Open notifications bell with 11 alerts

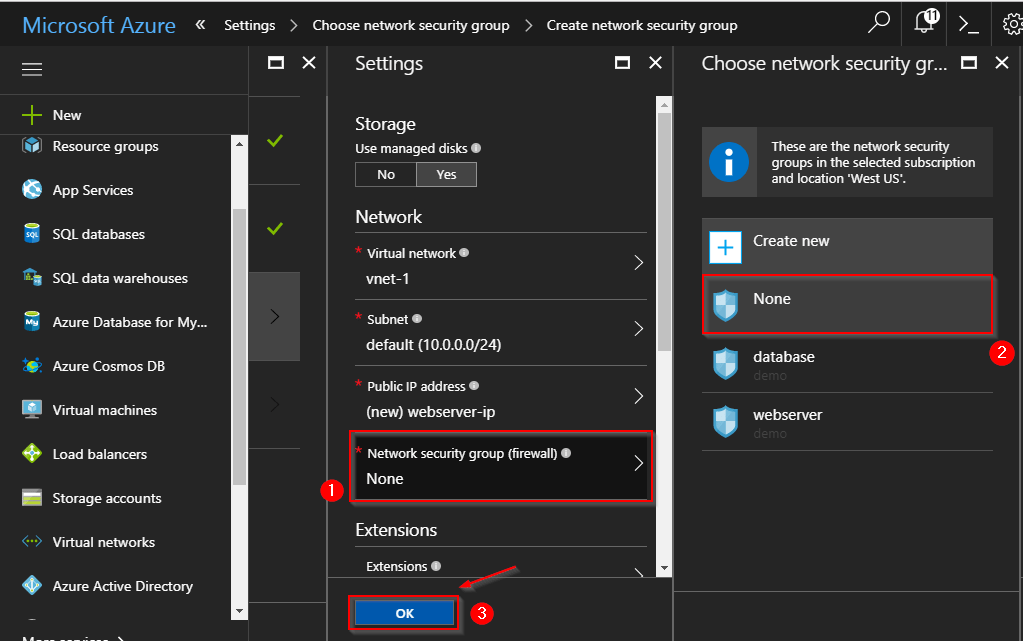[926, 22]
